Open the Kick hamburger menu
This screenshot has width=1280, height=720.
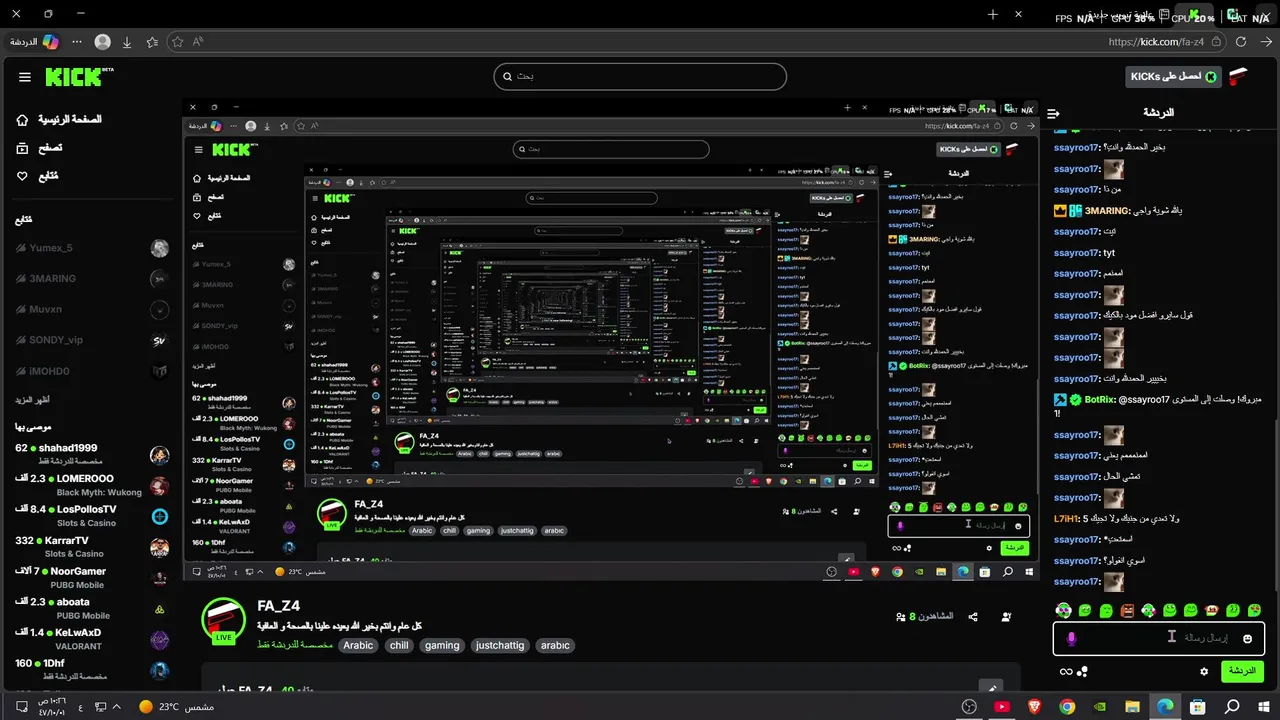point(24,77)
